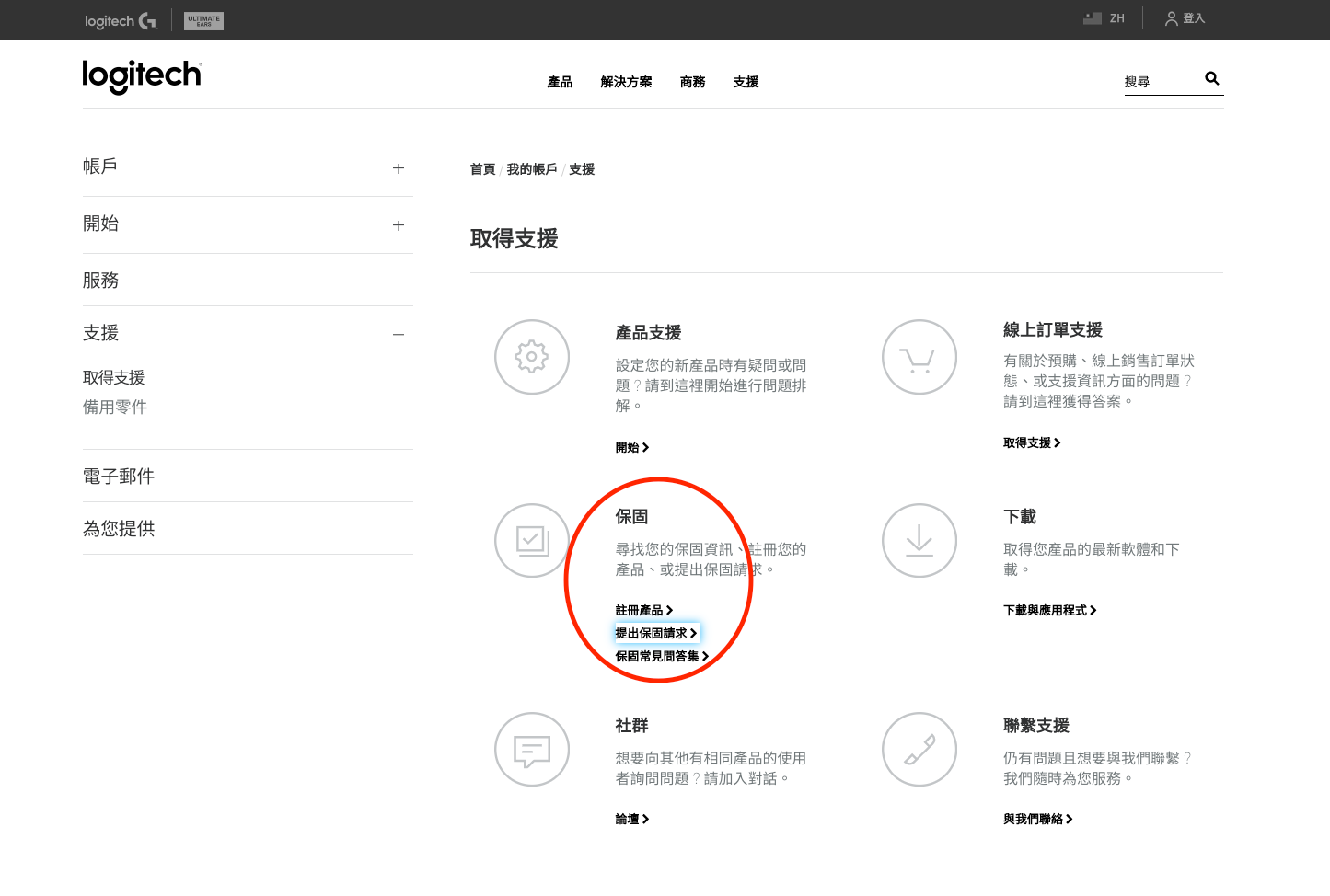Viewport: 1330px width, 896px height.
Task: Click the 線上訂單支援 card heading
Action: pyautogui.click(x=1053, y=330)
